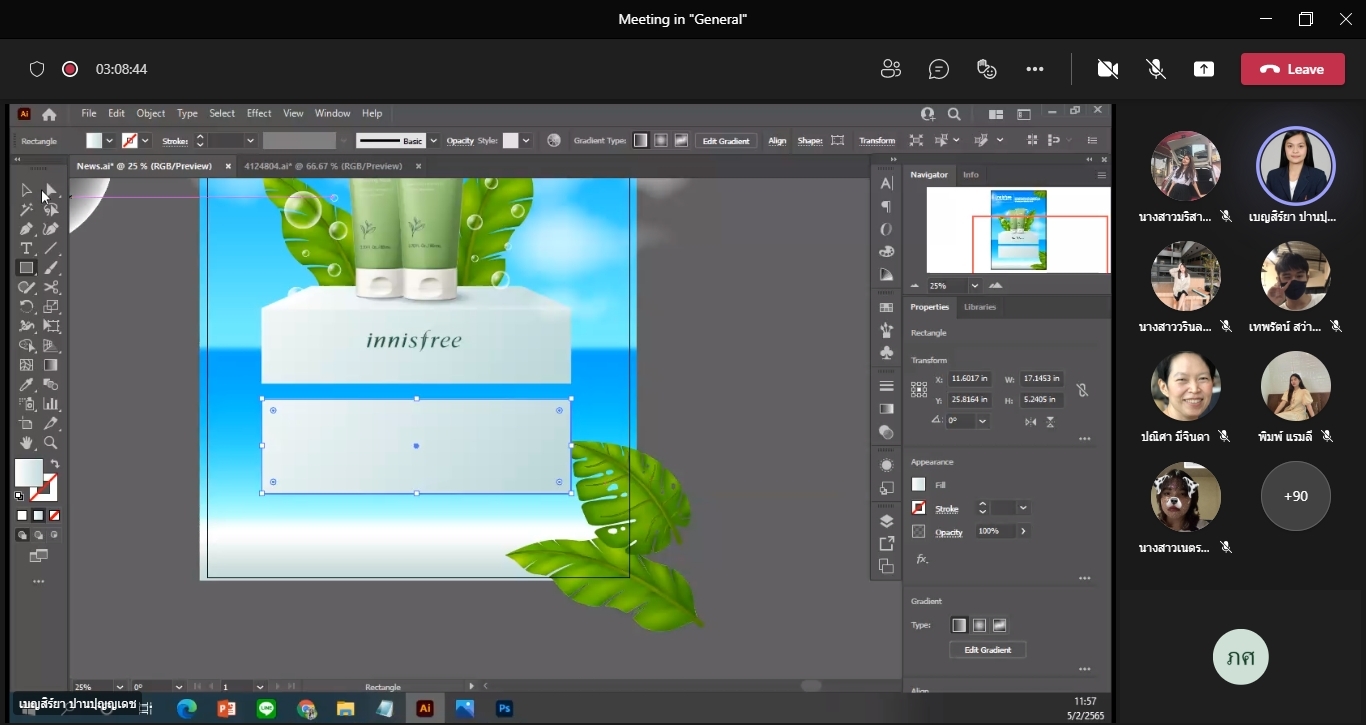Open the Paragraph panel icon
Screen dimensions: 1366x725
(886, 206)
